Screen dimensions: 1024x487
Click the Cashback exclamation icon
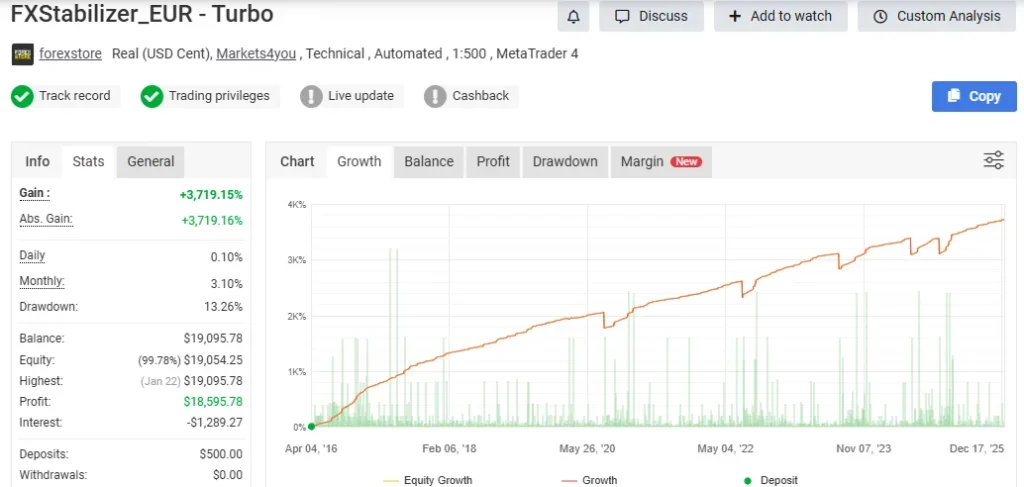point(435,97)
